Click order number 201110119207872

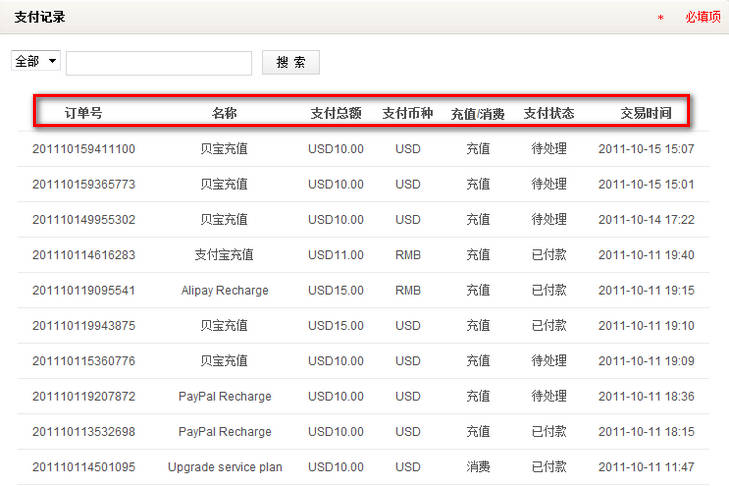pos(84,396)
